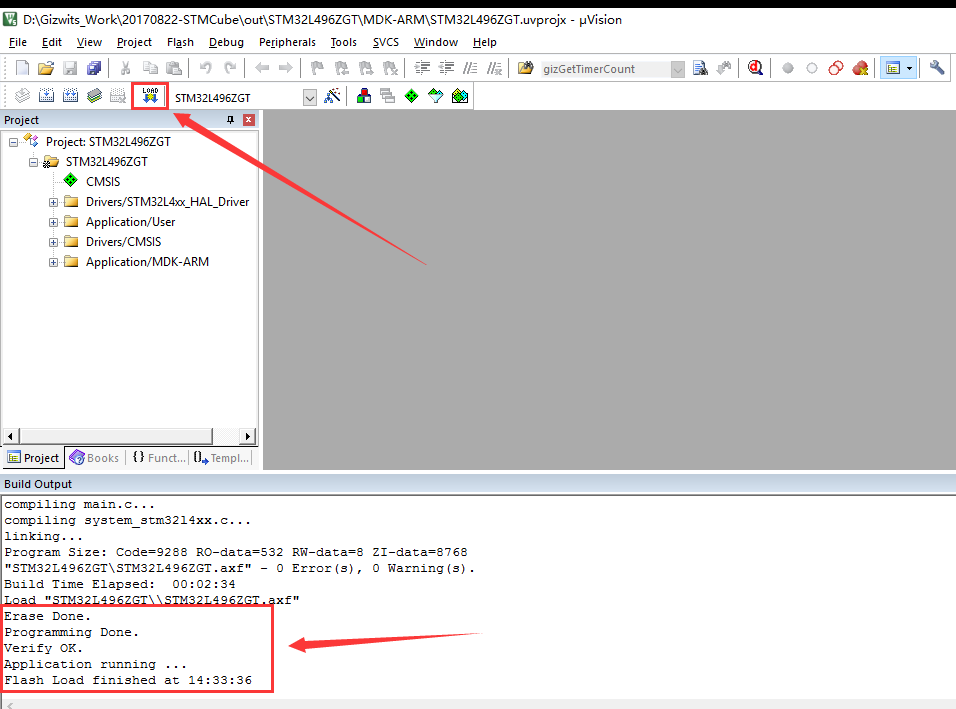Select the Build target icon

(46, 95)
